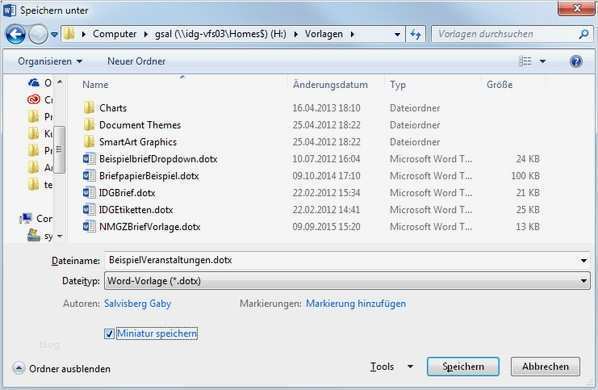The width and height of the screenshot is (598, 390).
Task: Click the IDGEtiketten.dotx Word icon
Action: click(89, 210)
